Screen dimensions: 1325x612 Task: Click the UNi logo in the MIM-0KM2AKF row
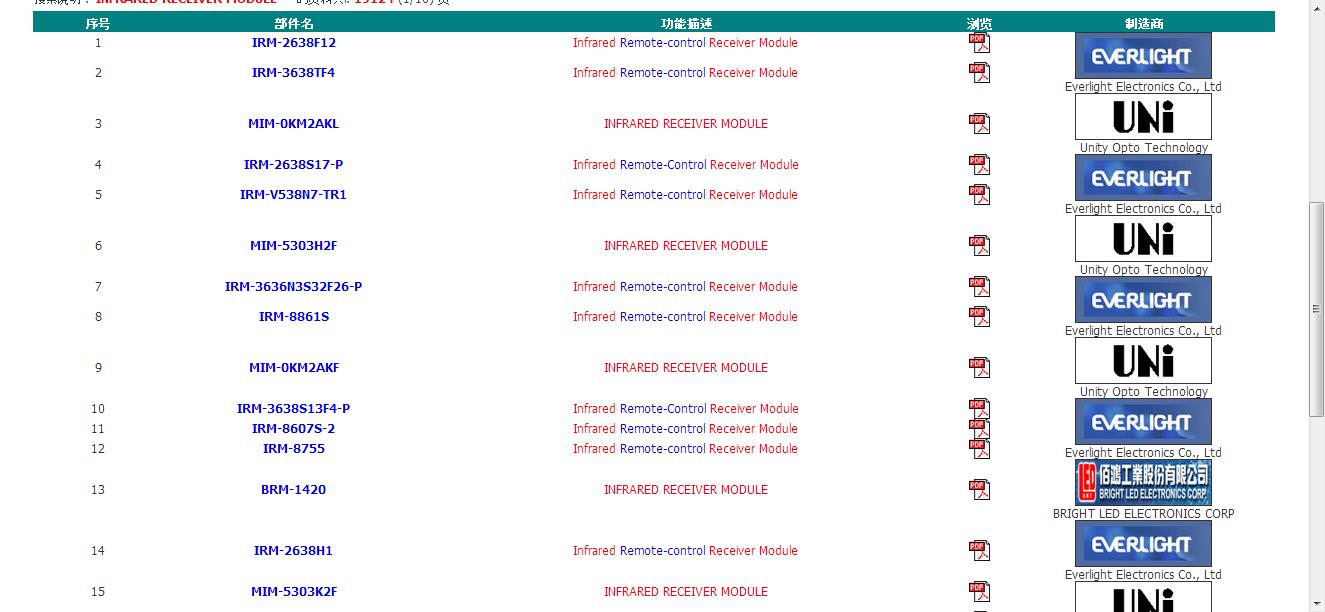coord(1143,361)
